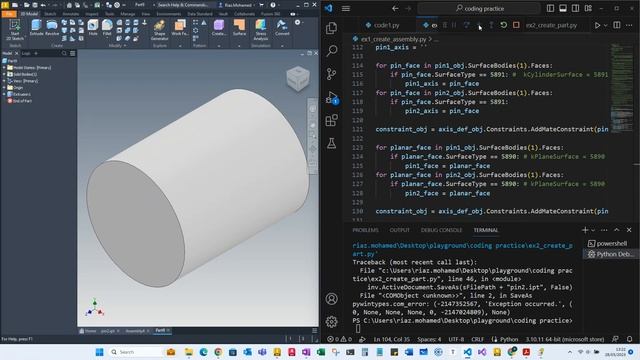
Task: Open VS Code Manage gear menu
Action: pos(331,322)
